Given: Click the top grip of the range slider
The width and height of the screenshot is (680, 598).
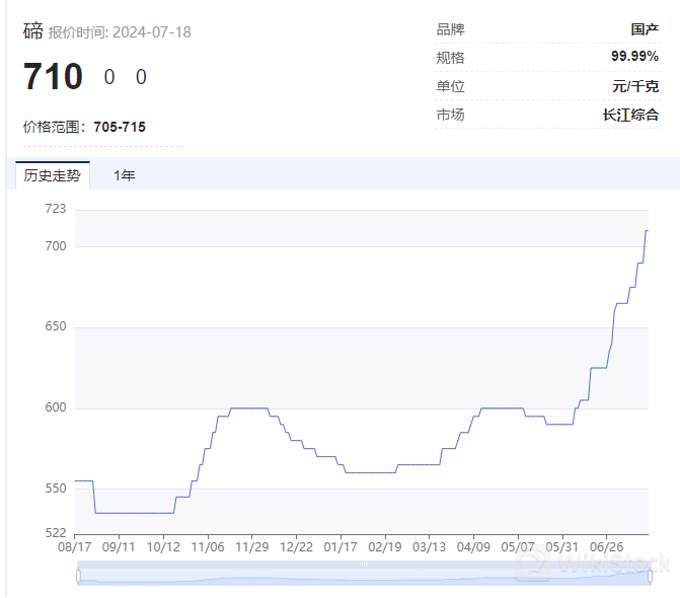Looking at the screenshot, I should pyautogui.click(x=364, y=564).
